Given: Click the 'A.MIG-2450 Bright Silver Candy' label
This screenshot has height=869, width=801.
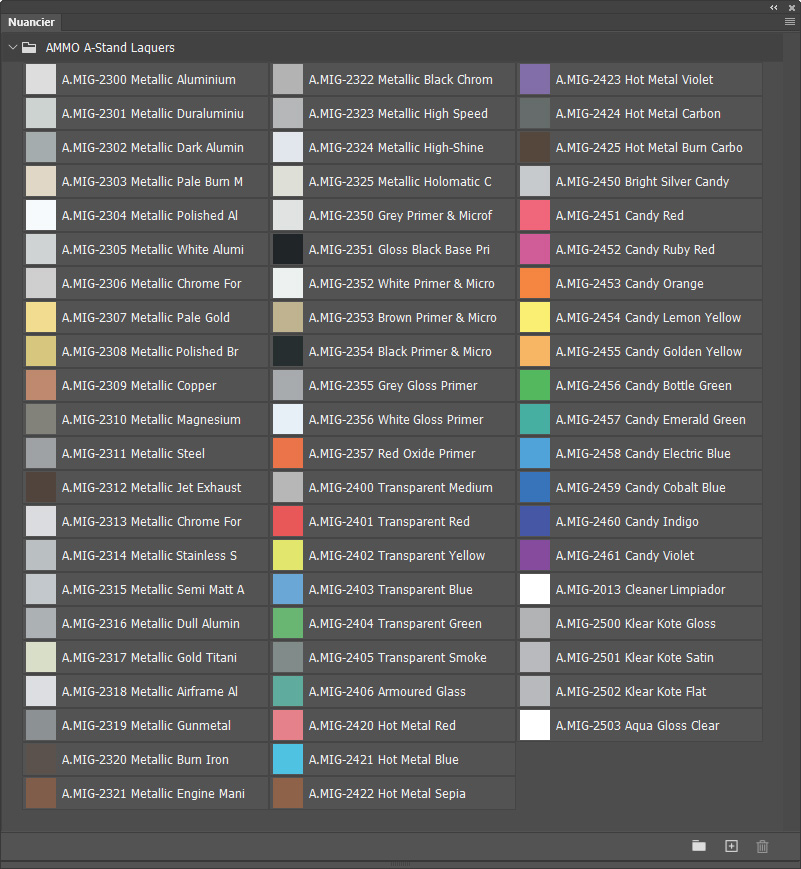Looking at the screenshot, I should point(642,182).
